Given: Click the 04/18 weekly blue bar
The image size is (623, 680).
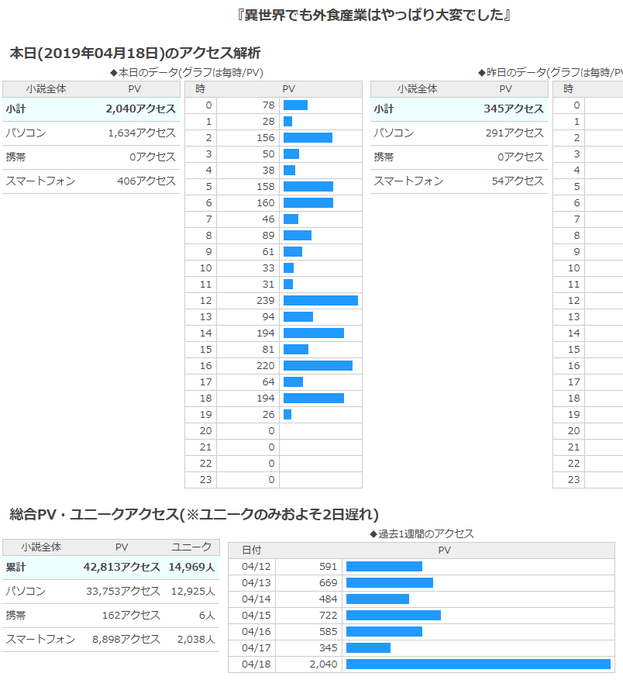Looking at the screenshot, I should point(478,664).
